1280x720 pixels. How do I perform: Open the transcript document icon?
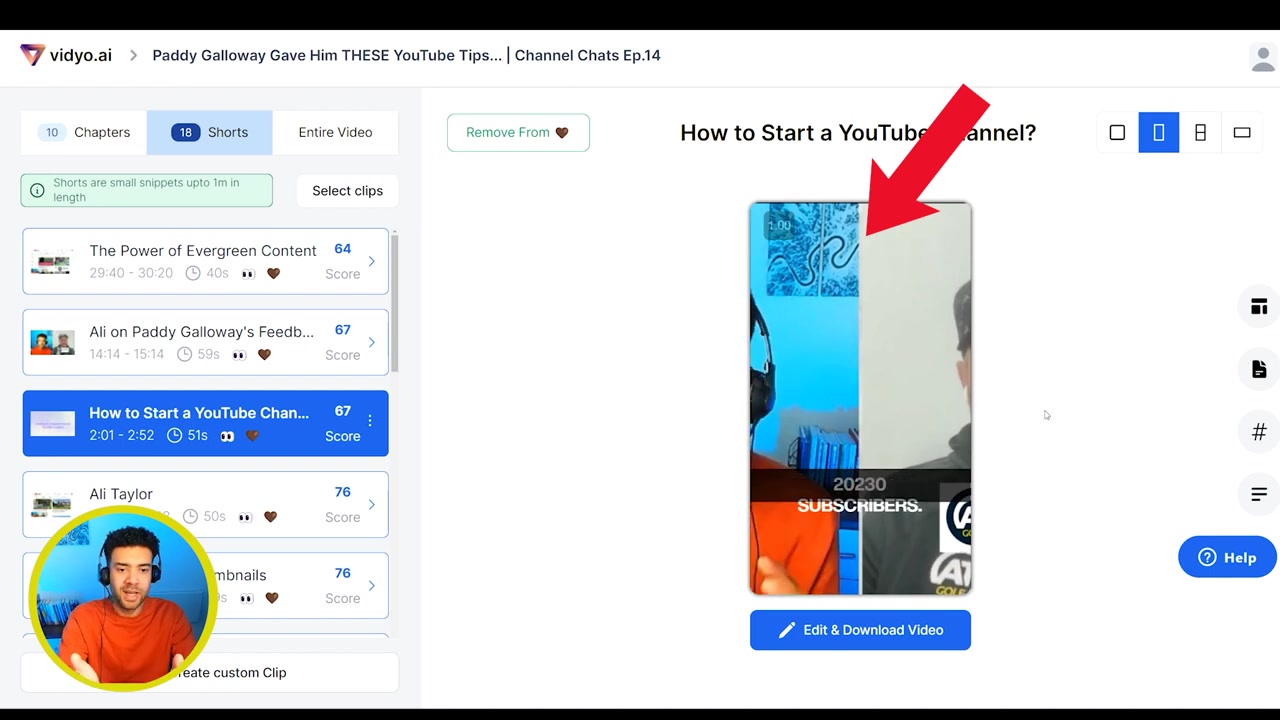[1259, 370]
